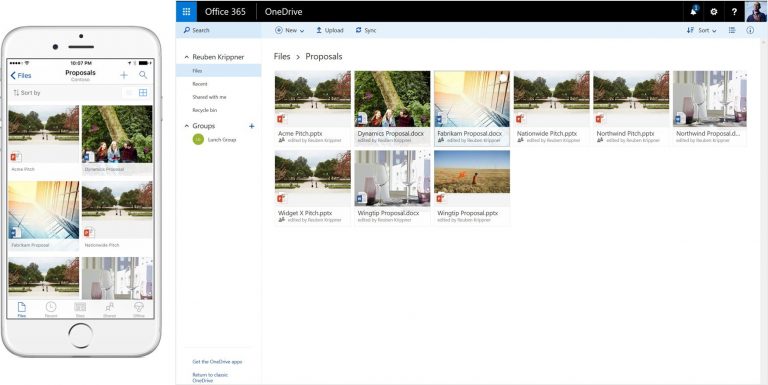Image resolution: width=768 pixels, height=385 pixels.
Task: Open the notifications bell icon
Action: [694, 11]
